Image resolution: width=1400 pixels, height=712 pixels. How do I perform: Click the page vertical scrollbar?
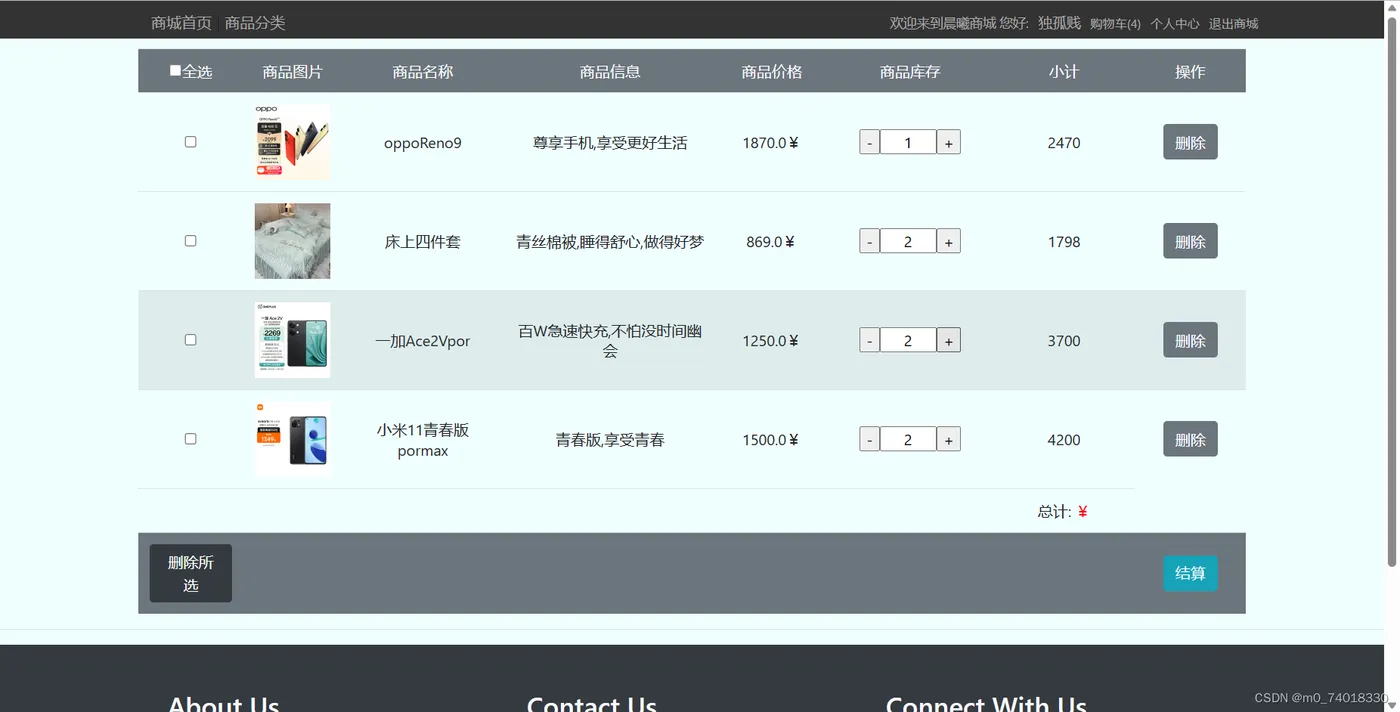click(1391, 290)
